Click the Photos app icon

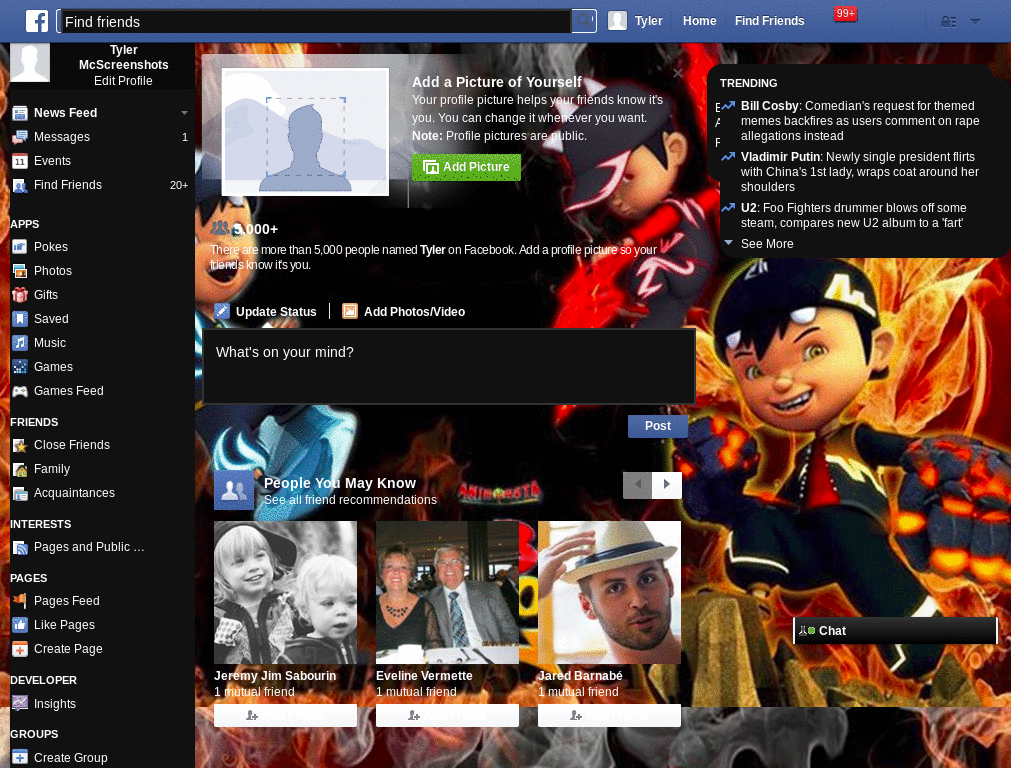(20, 271)
